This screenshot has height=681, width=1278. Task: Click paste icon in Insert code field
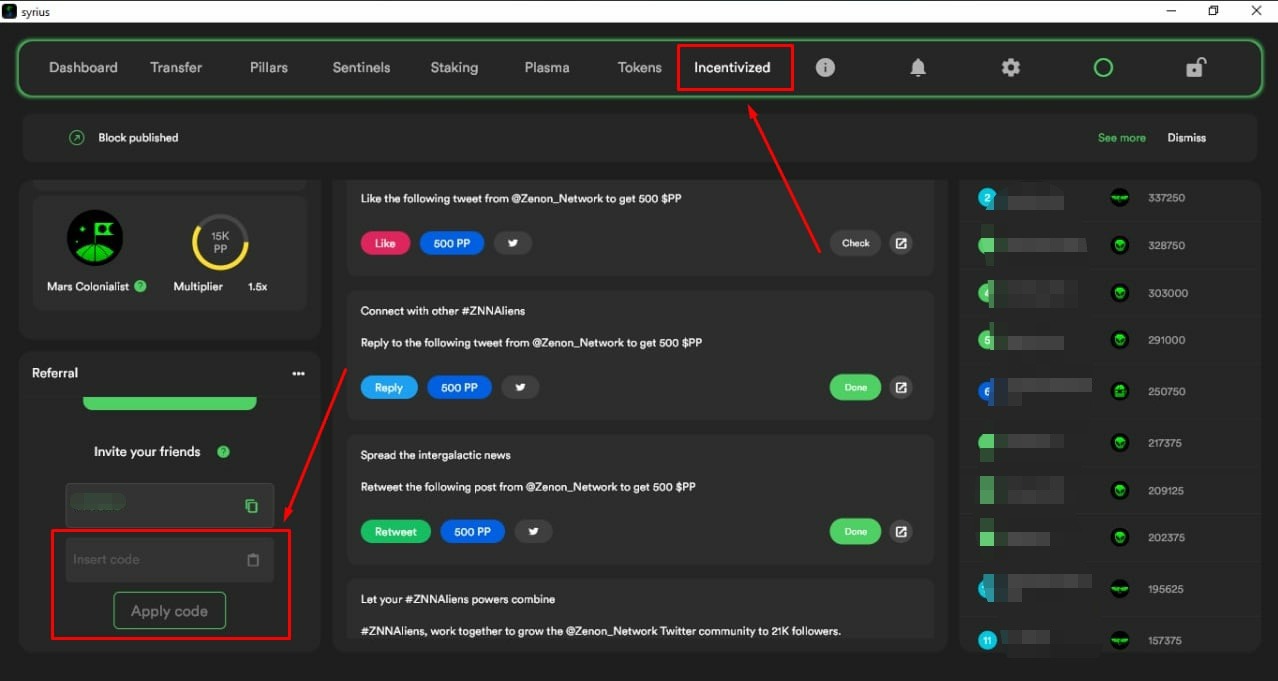(x=253, y=560)
